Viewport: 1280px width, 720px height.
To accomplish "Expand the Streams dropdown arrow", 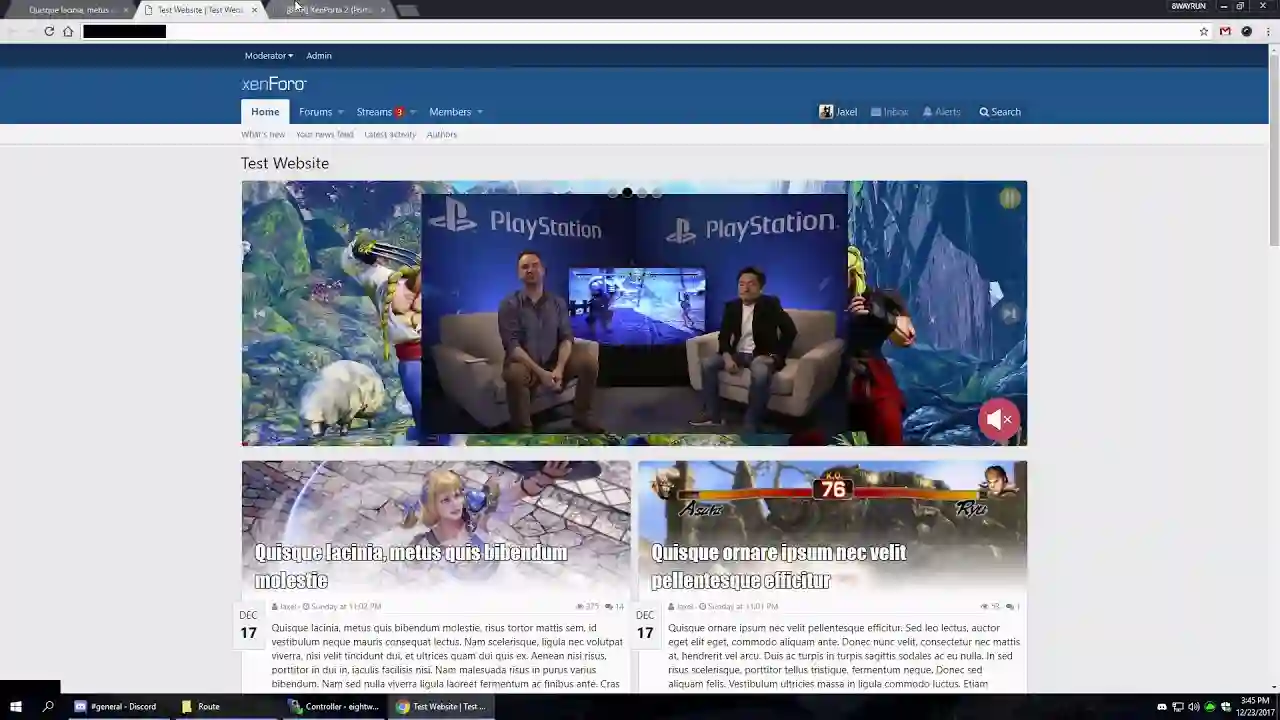I will (x=412, y=112).
